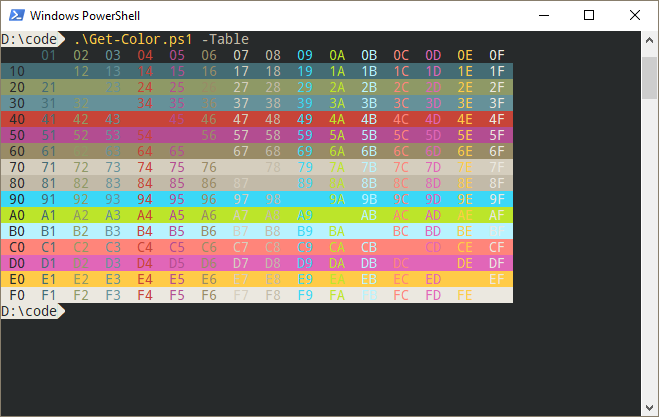659x417 pixels.
Task: Click table cell '8B'
Action: [x=369, y=183]
